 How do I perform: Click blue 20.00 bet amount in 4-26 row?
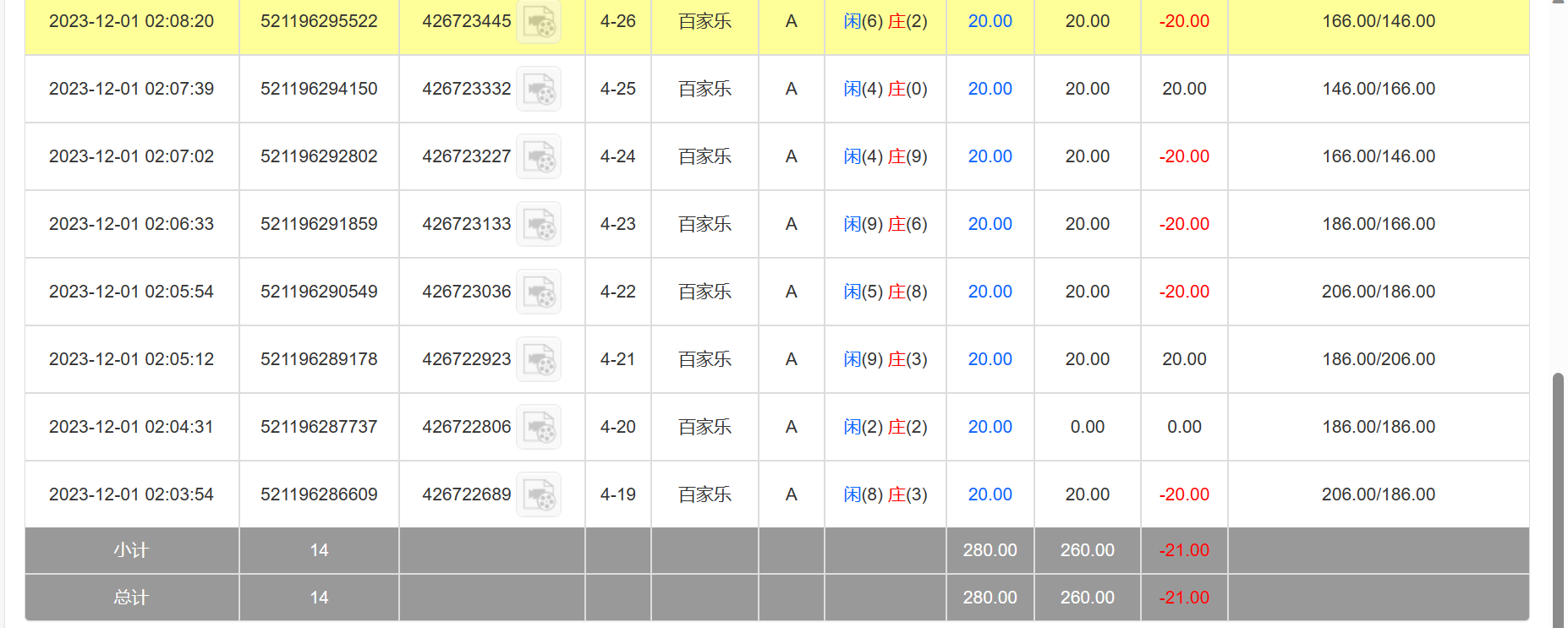click(990, 21)
